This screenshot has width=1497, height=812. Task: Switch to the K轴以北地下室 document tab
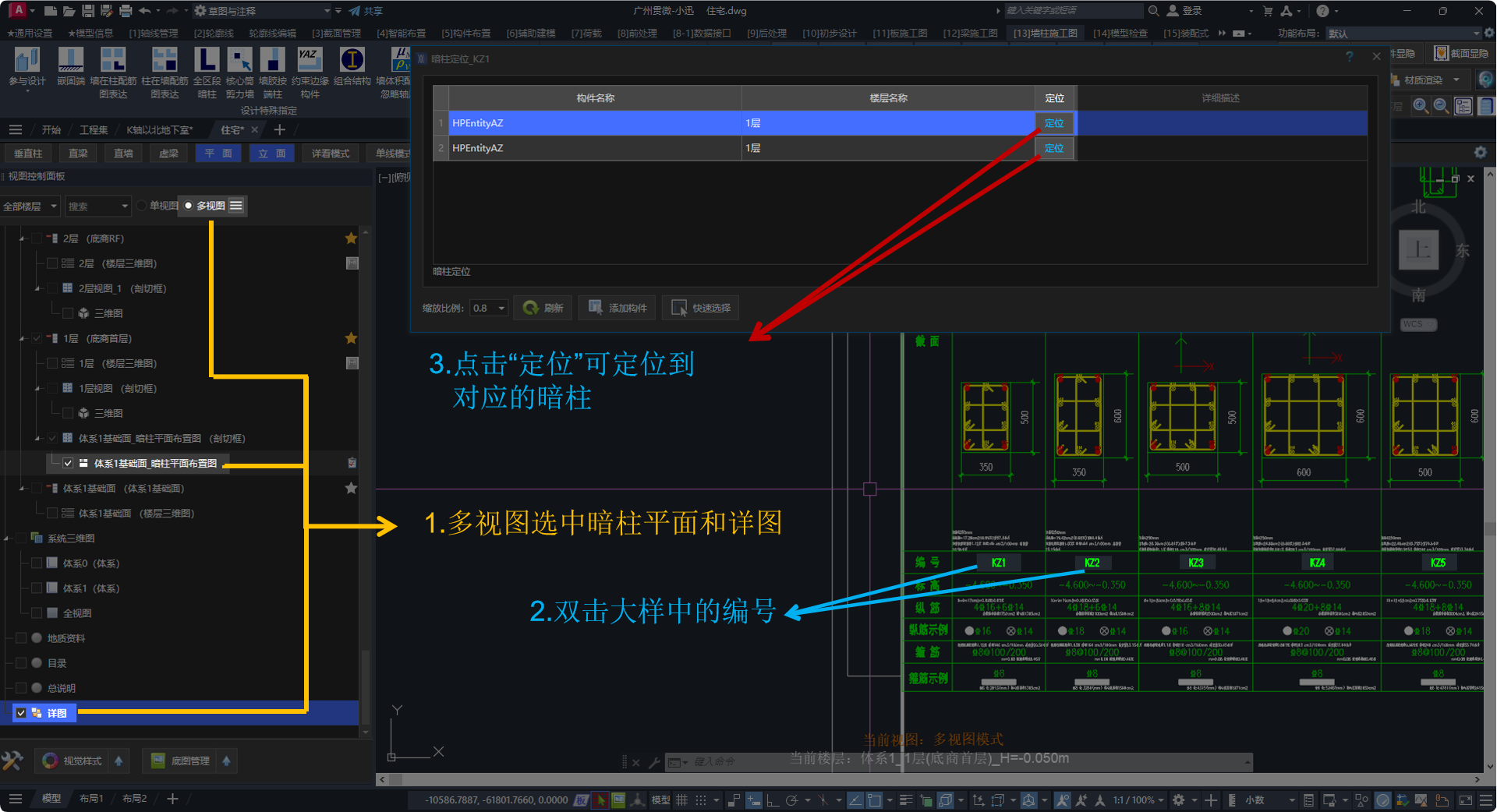point(159,130)
